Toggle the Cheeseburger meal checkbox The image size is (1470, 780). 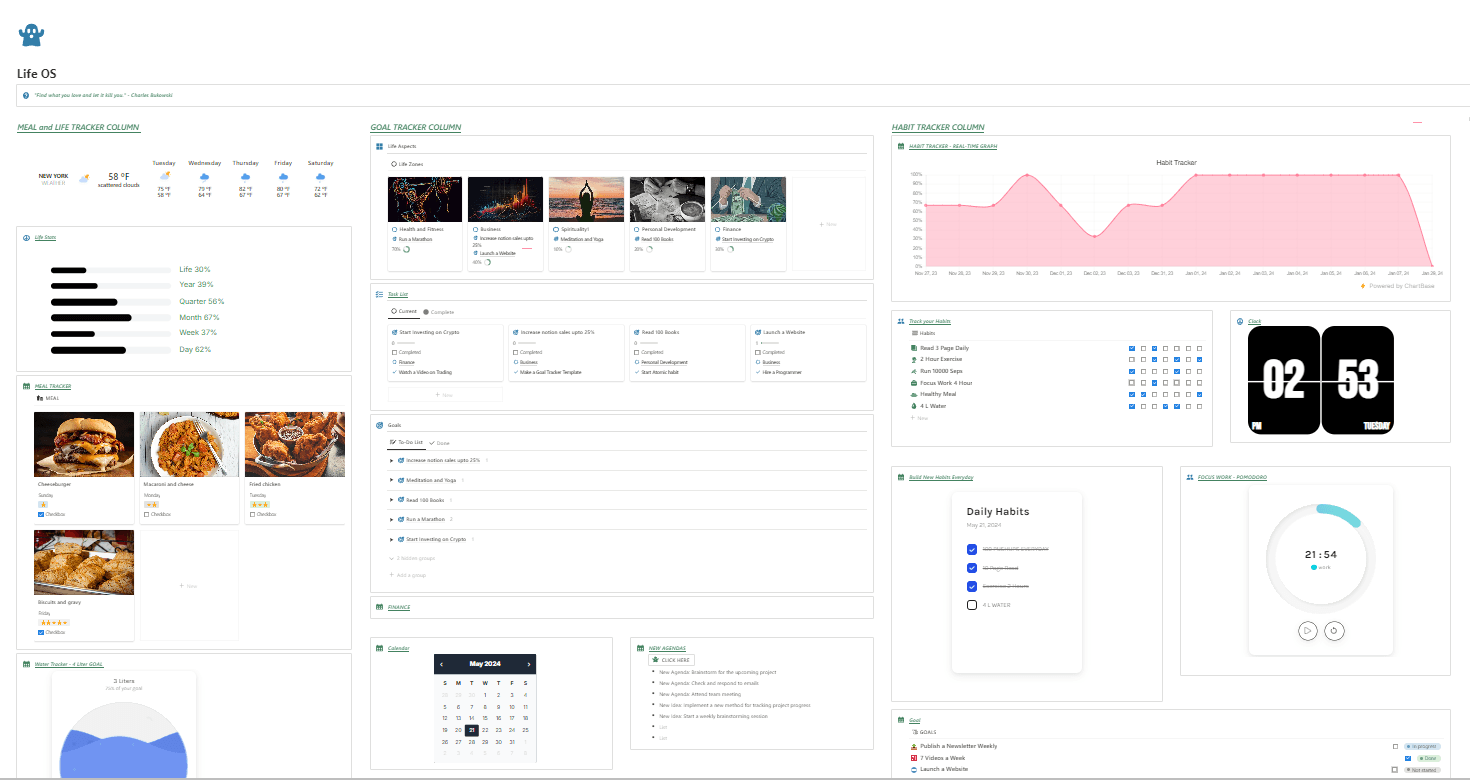tap(41, 514)
